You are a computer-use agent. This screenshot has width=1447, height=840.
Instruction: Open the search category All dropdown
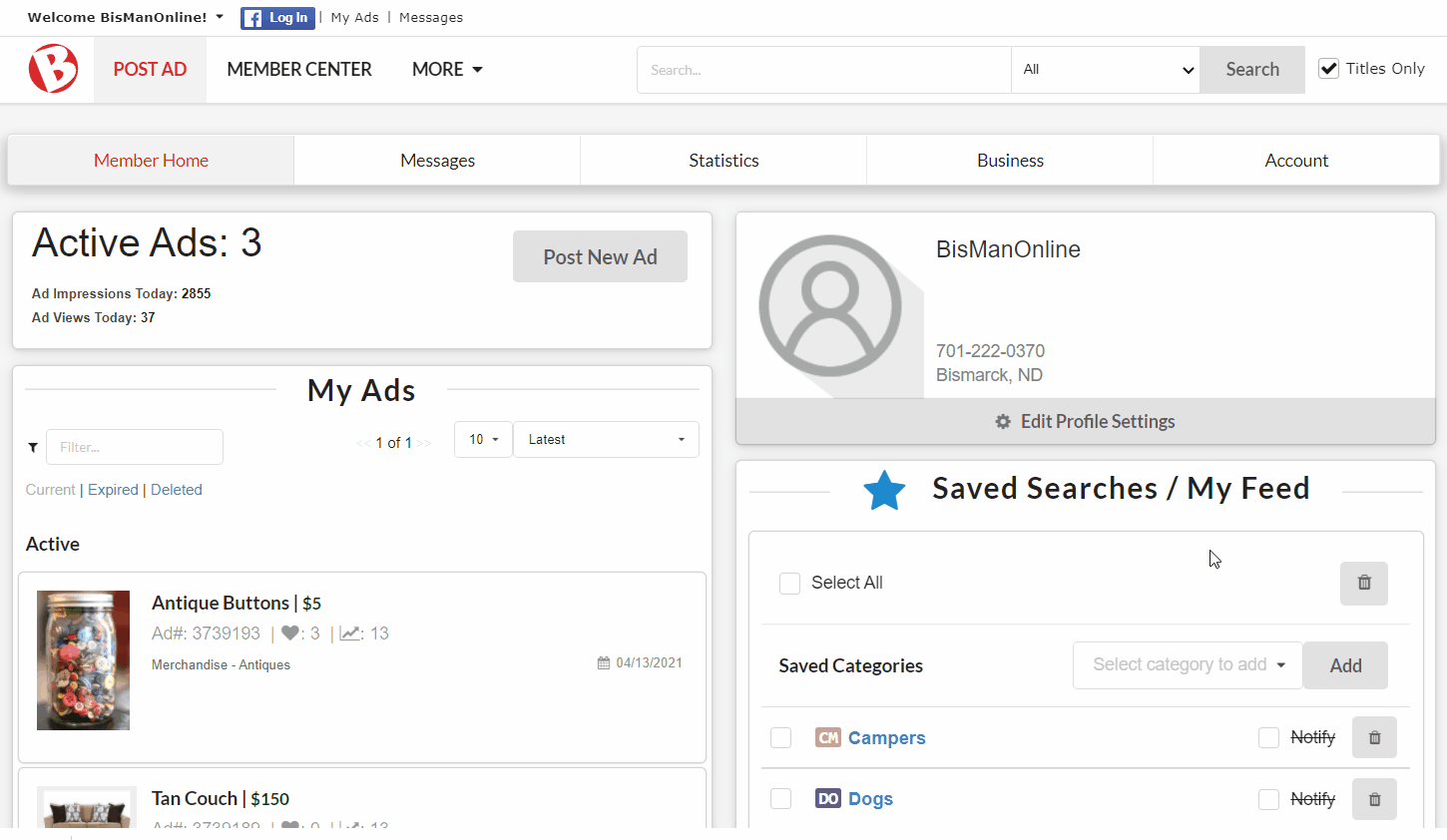click(x=1106, y=70)
